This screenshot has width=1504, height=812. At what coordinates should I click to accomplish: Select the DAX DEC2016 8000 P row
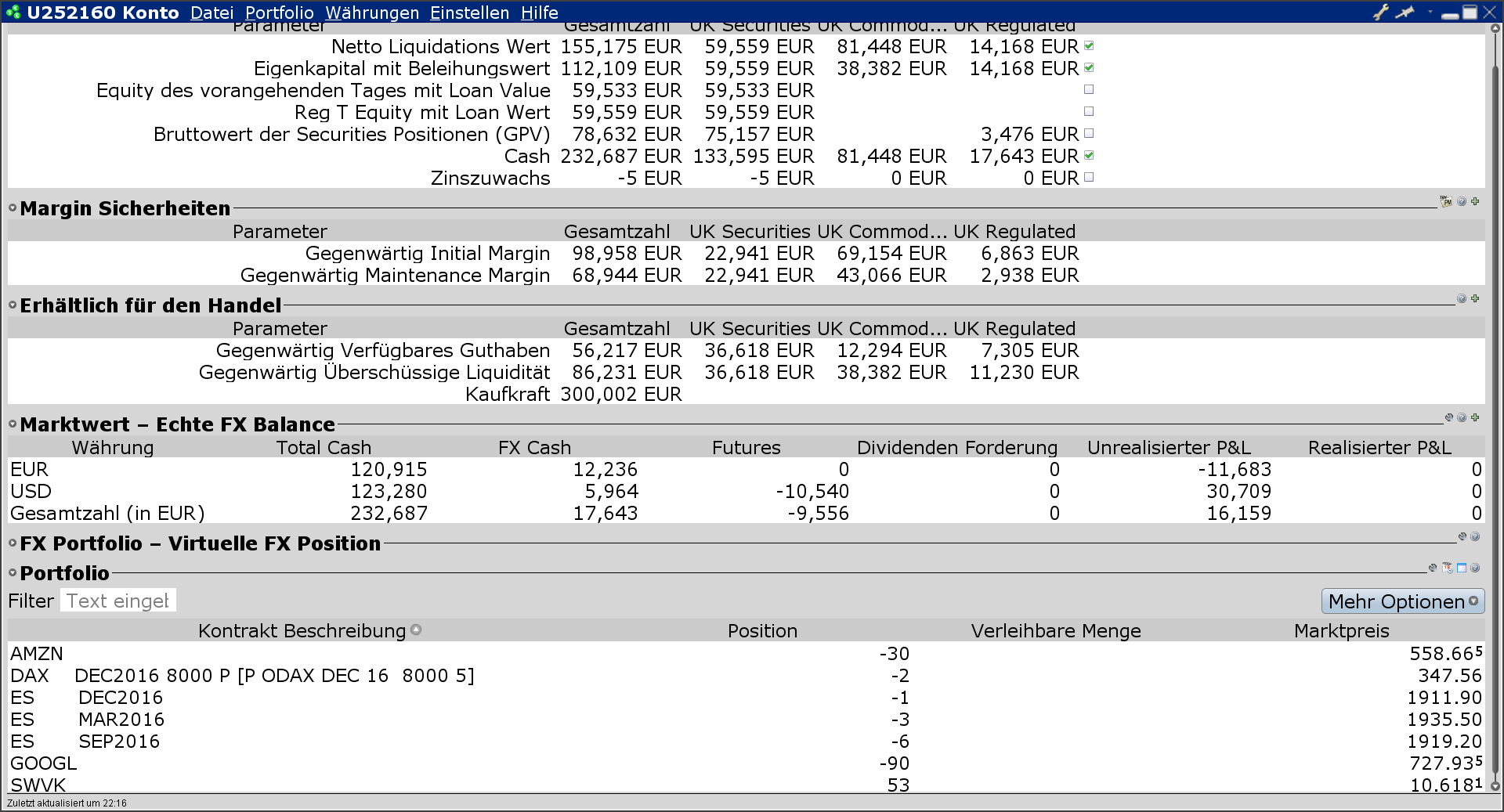(x=747, y=675)
